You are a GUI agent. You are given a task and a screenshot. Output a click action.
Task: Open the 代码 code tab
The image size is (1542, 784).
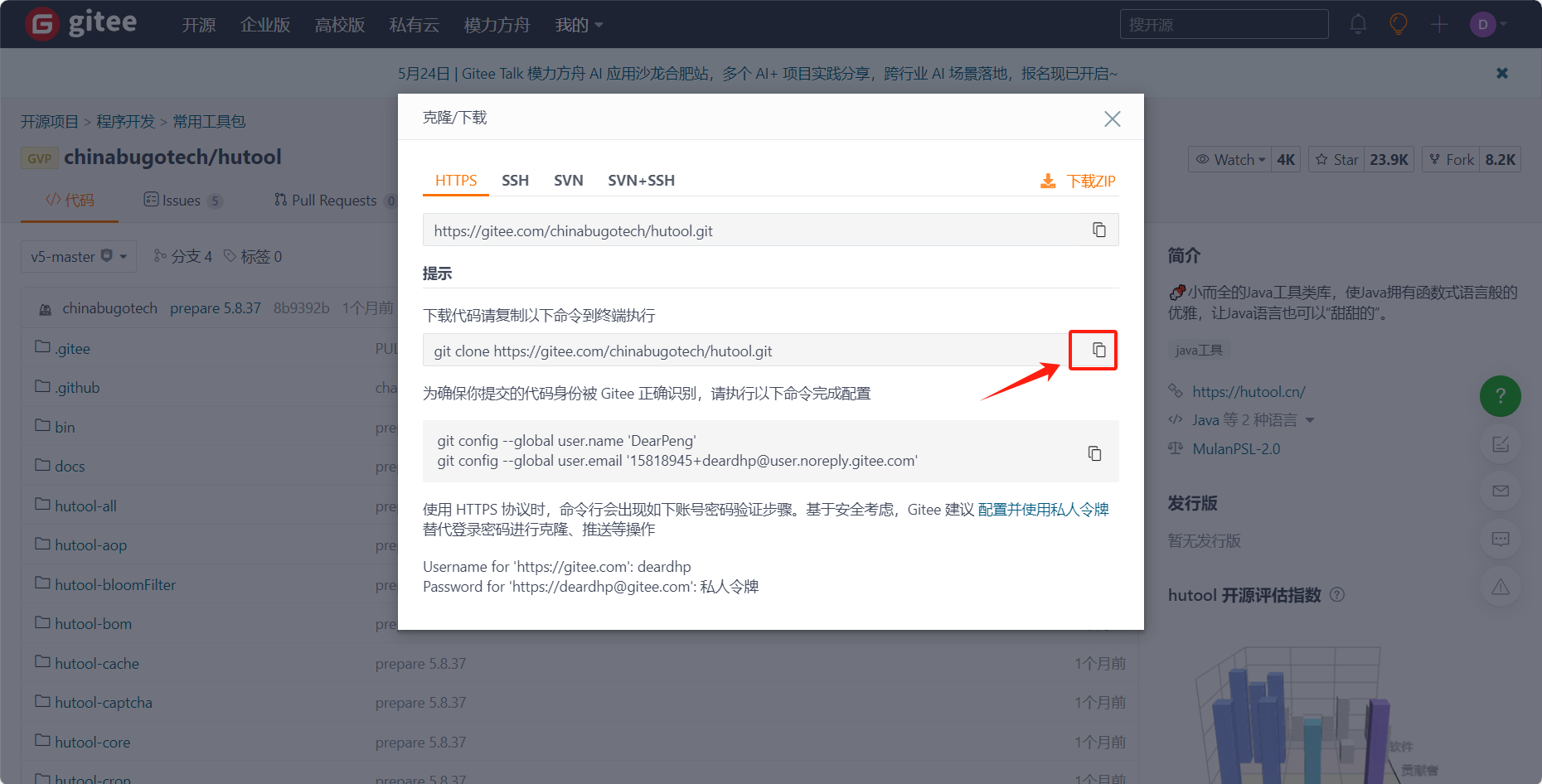pos(70,200)
